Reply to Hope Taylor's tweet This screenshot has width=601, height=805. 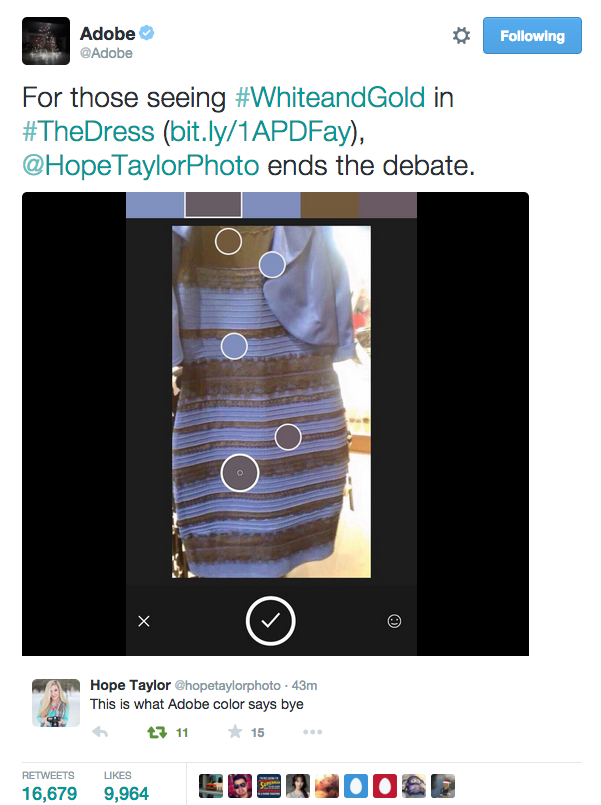[x=100, y=732]
